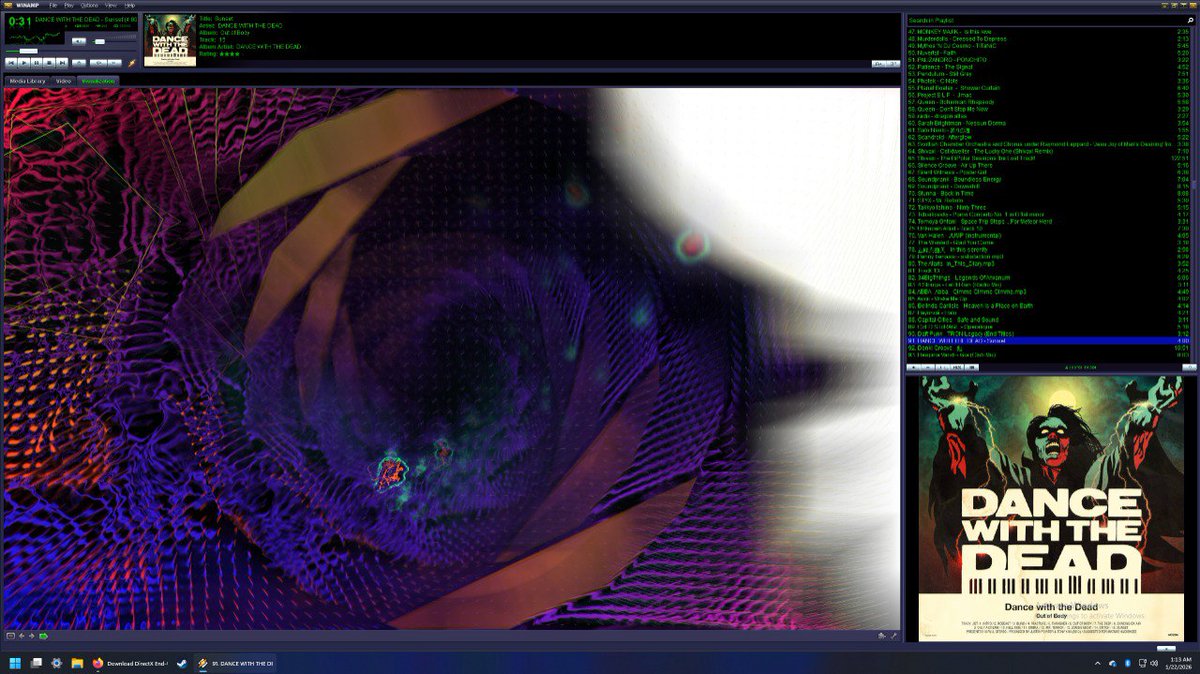Select the Donki Groove playlist row
This screenshot has height=674, width=1200.
[x=1047, y=348]
